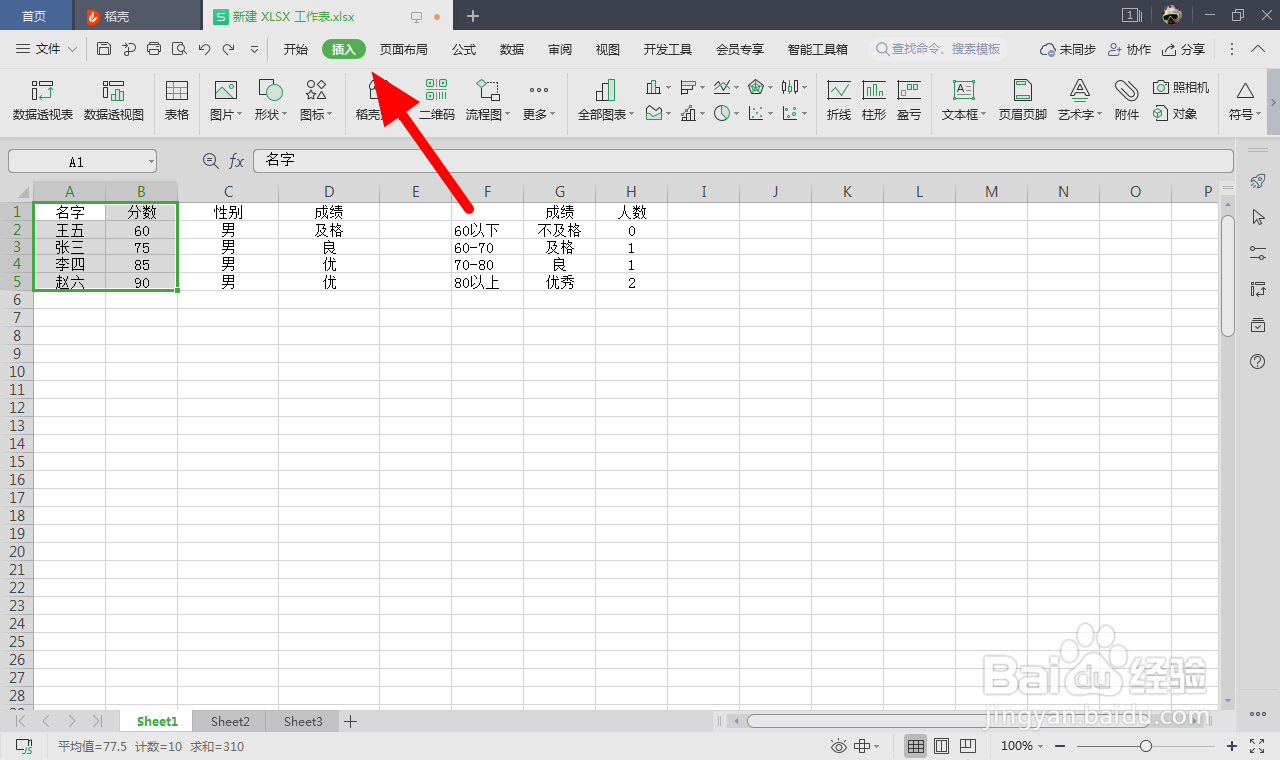Click the print icon in quick toolbar
The image size is (1280, 760).
154,48
